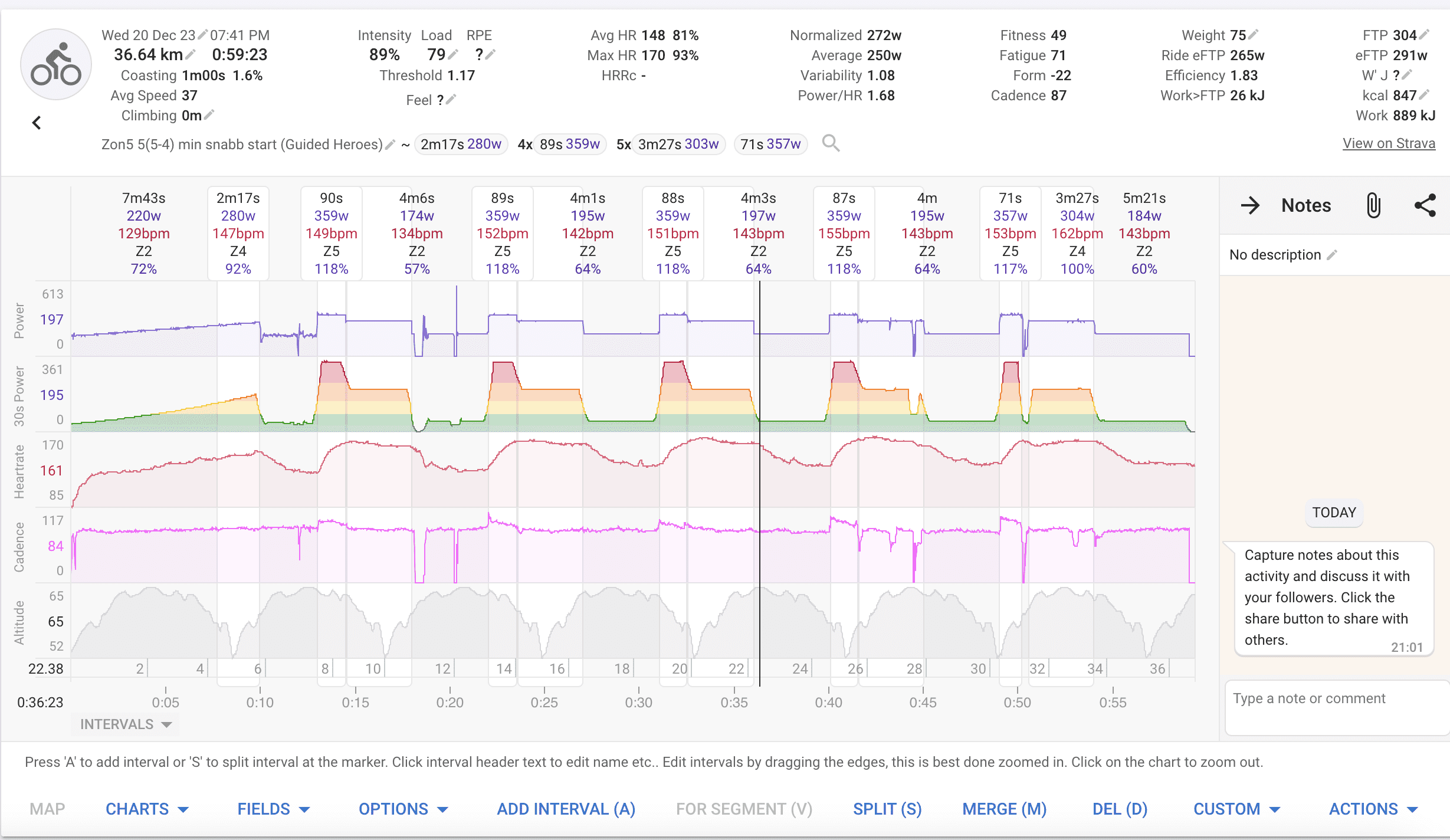Open the attachment paperclip in Notes
The width and height of the screenshot is (1450, 840).
1373,205
